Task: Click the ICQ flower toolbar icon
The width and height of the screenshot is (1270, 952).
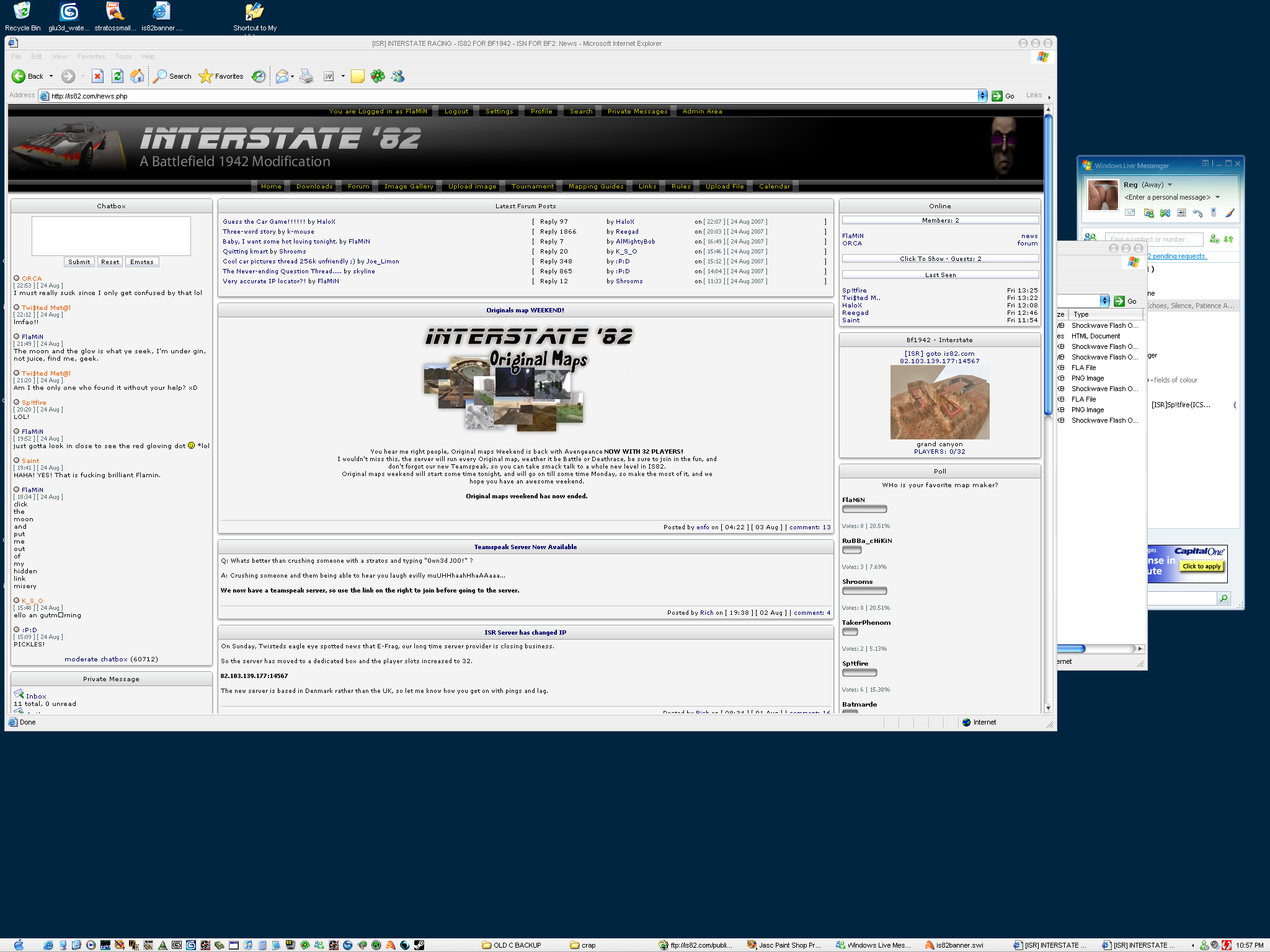Action: 378,76
